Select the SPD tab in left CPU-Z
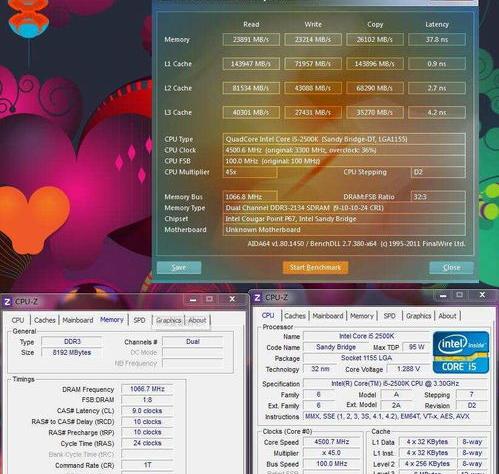This screenshot has width=499, height=474. coord(139,320)
